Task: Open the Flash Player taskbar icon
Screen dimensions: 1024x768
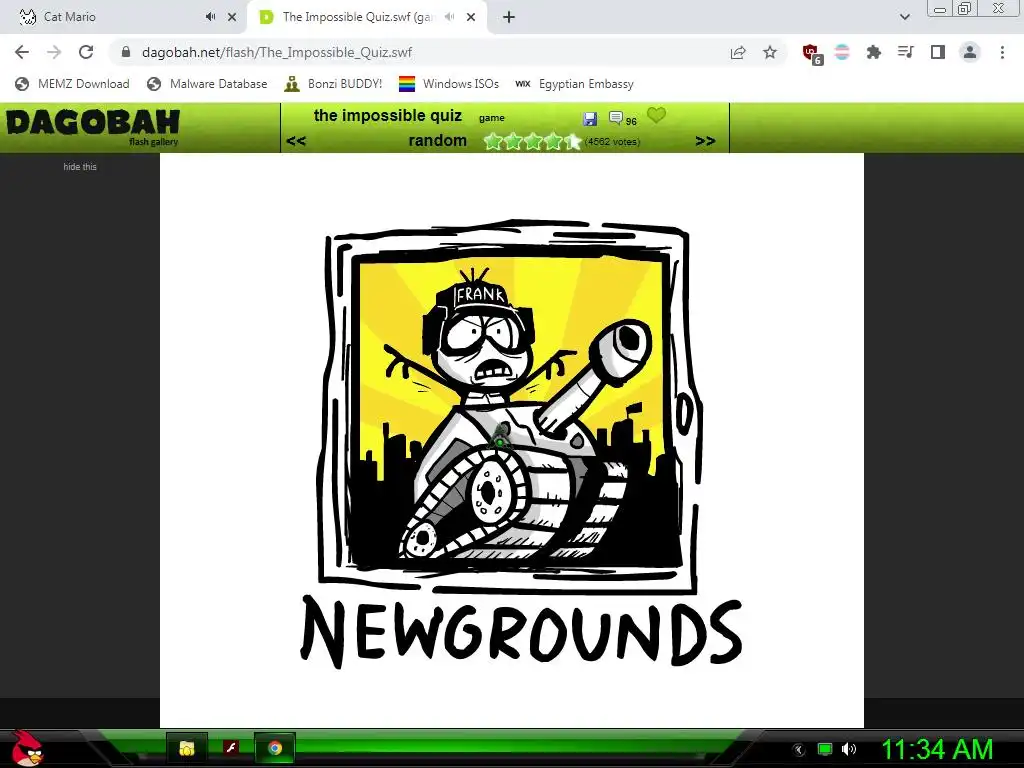Action: (x=231, y=748)
